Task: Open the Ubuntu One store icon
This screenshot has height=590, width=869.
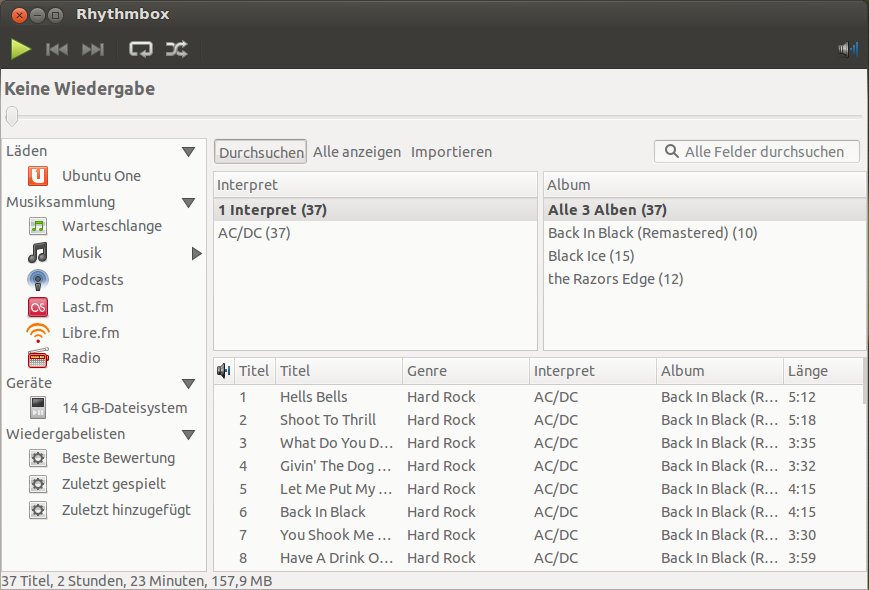Action: [38, 176]
